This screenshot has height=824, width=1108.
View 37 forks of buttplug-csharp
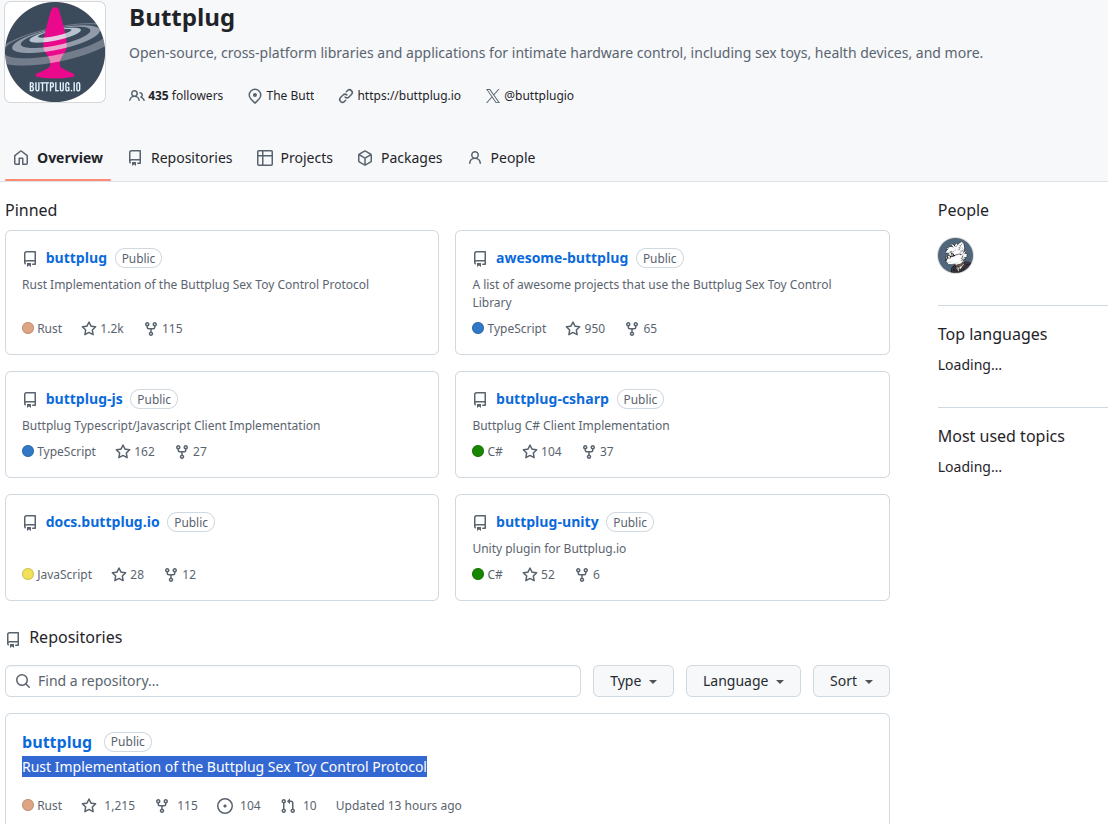point(598,452)
